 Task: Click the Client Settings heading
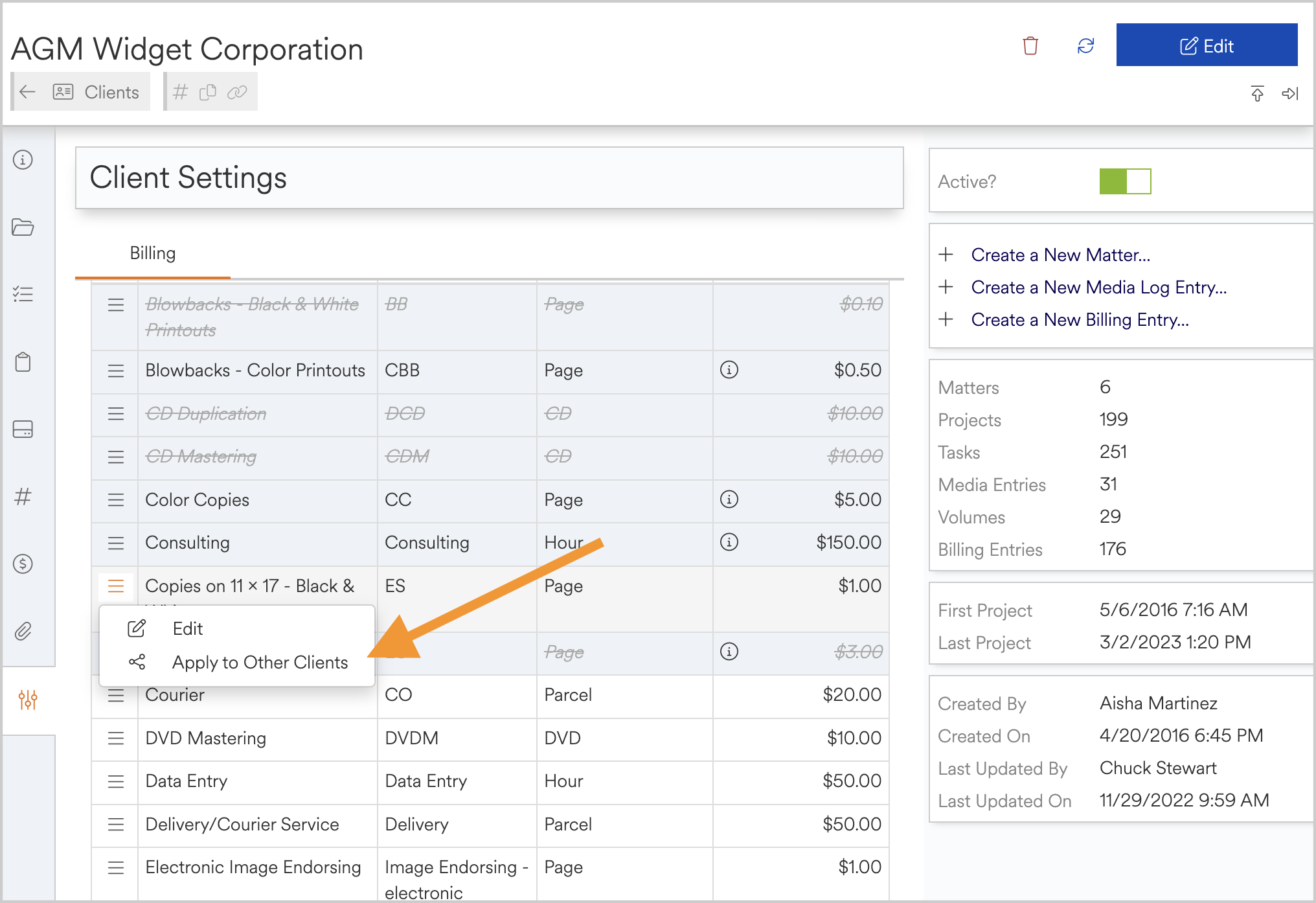[x=188, y=177]
